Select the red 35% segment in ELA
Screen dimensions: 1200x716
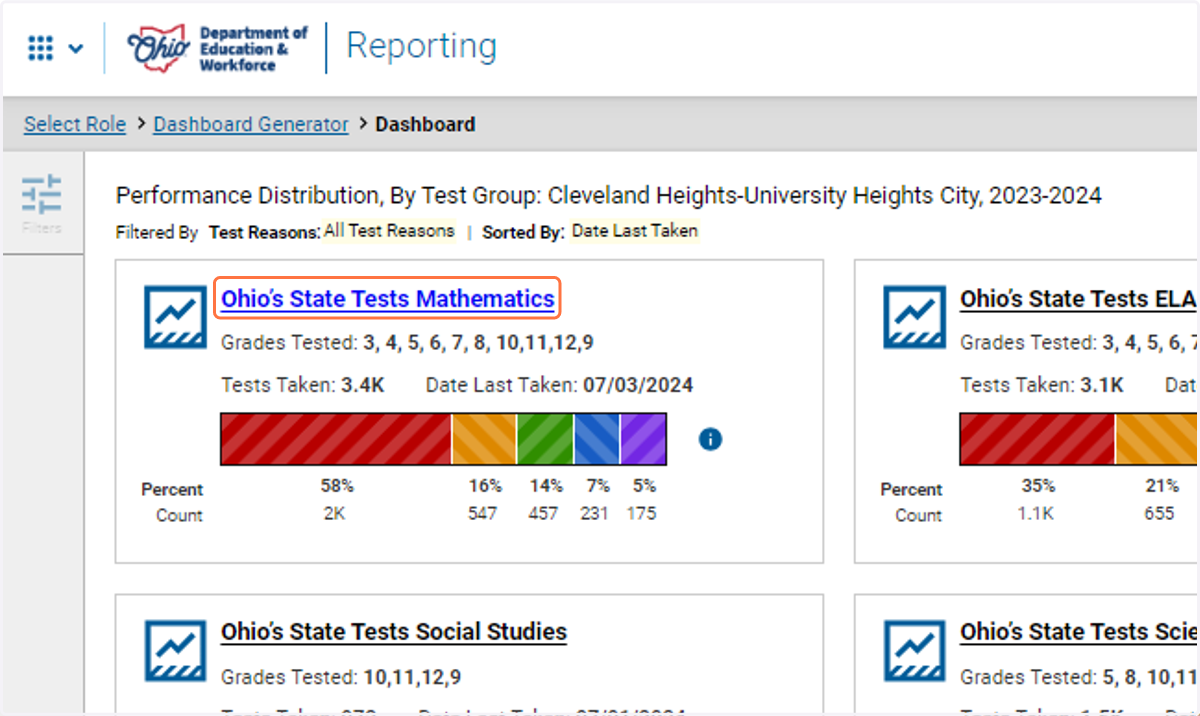(x=1037, y=439)
